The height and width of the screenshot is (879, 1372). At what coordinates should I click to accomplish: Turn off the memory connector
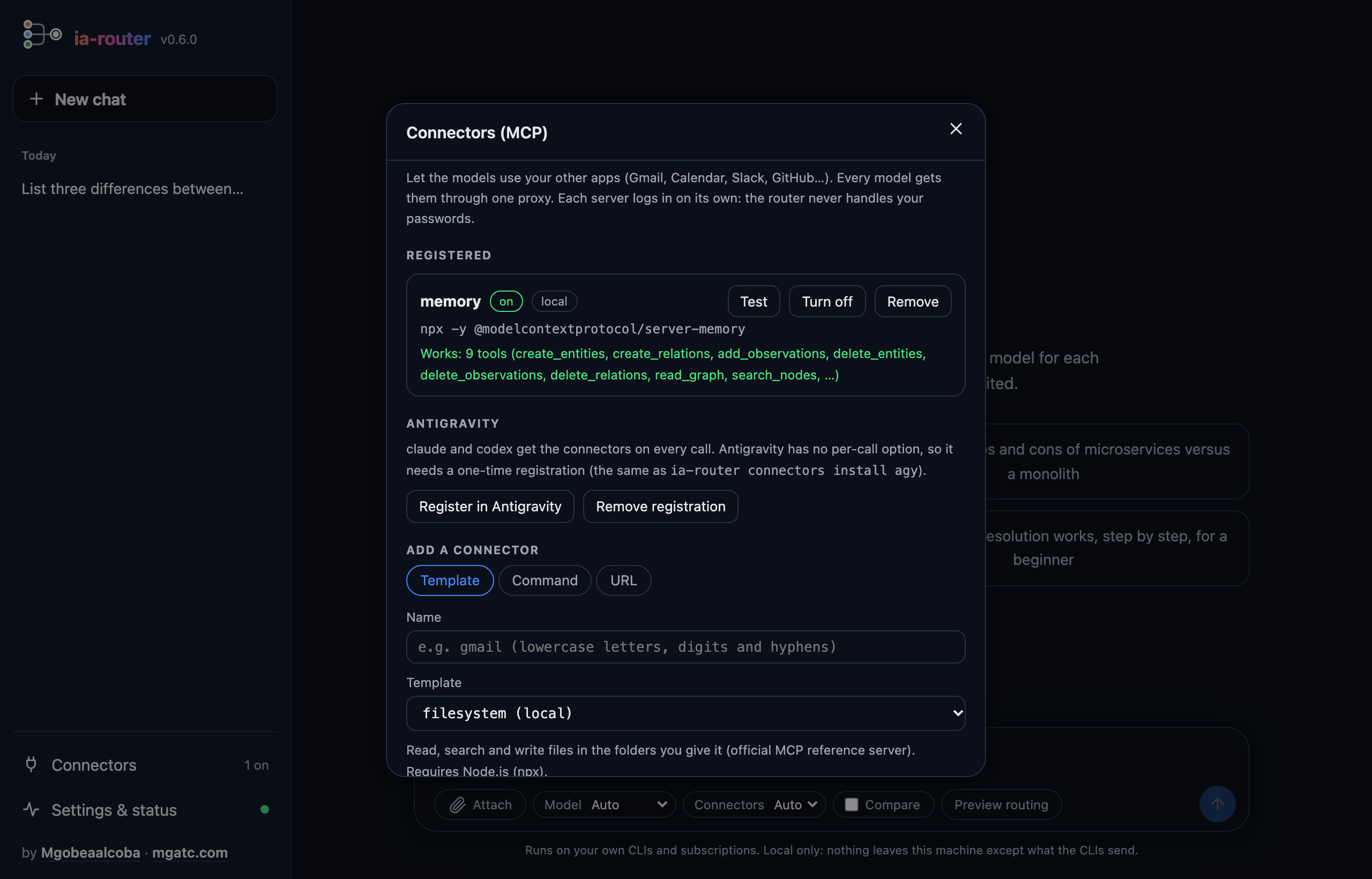[x=827, y=301]
